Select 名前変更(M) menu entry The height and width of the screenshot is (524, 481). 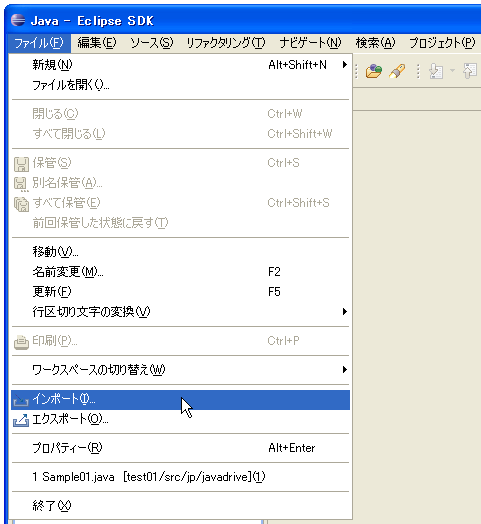[181, 272]
